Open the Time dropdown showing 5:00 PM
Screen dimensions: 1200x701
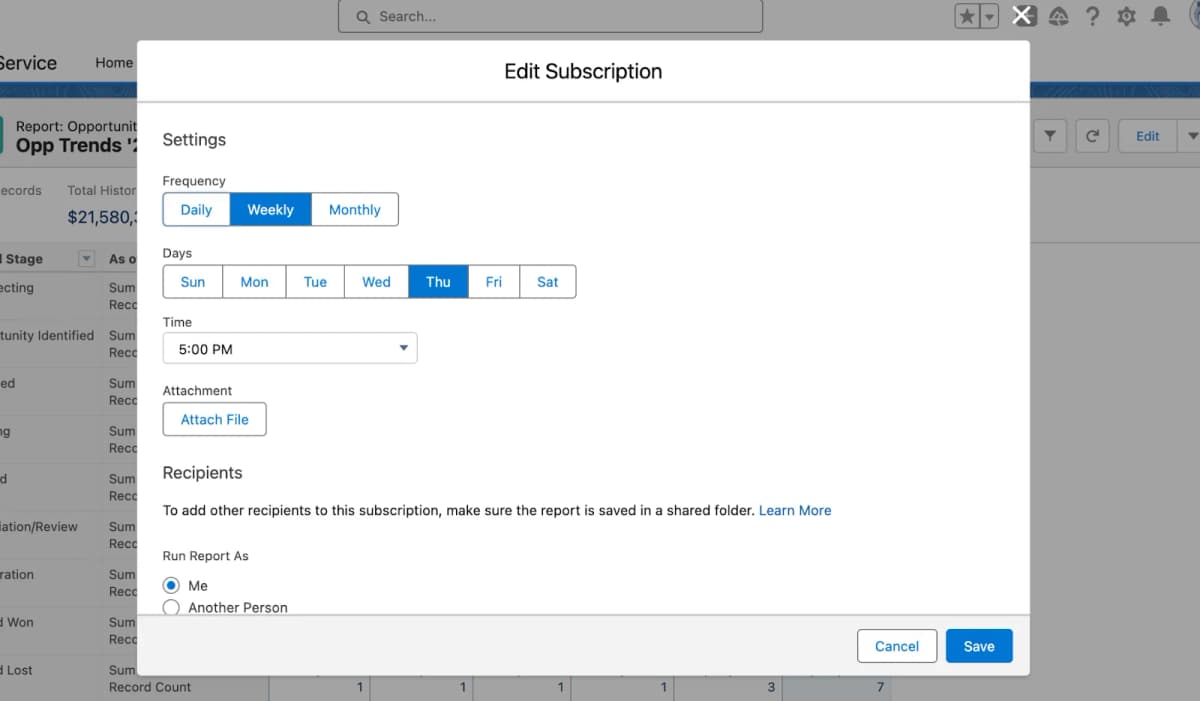[x=290, y=348]
